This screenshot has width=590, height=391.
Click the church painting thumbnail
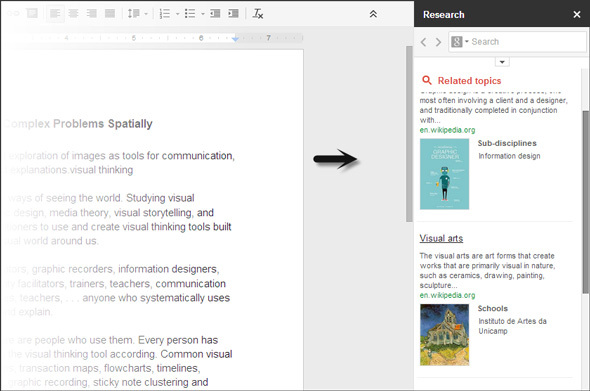[x=444, y=335]
